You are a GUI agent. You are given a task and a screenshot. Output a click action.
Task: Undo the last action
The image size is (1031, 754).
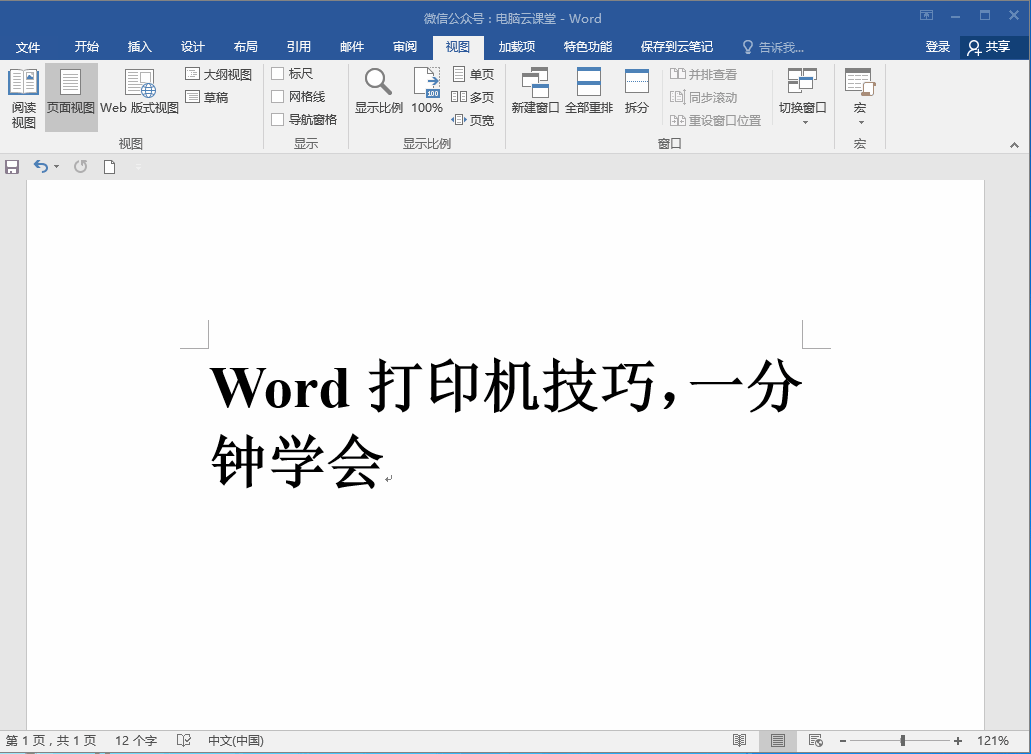point(41,167)
